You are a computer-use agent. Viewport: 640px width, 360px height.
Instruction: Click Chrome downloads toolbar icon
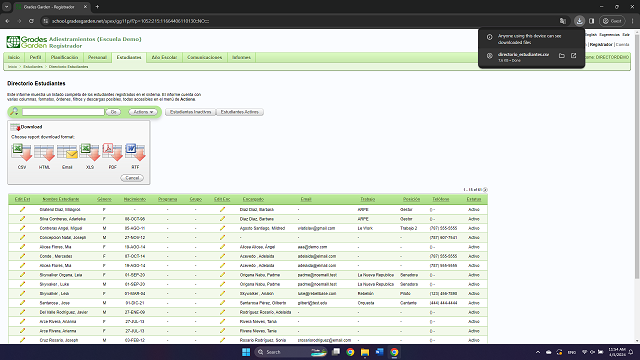click(579, 21)
